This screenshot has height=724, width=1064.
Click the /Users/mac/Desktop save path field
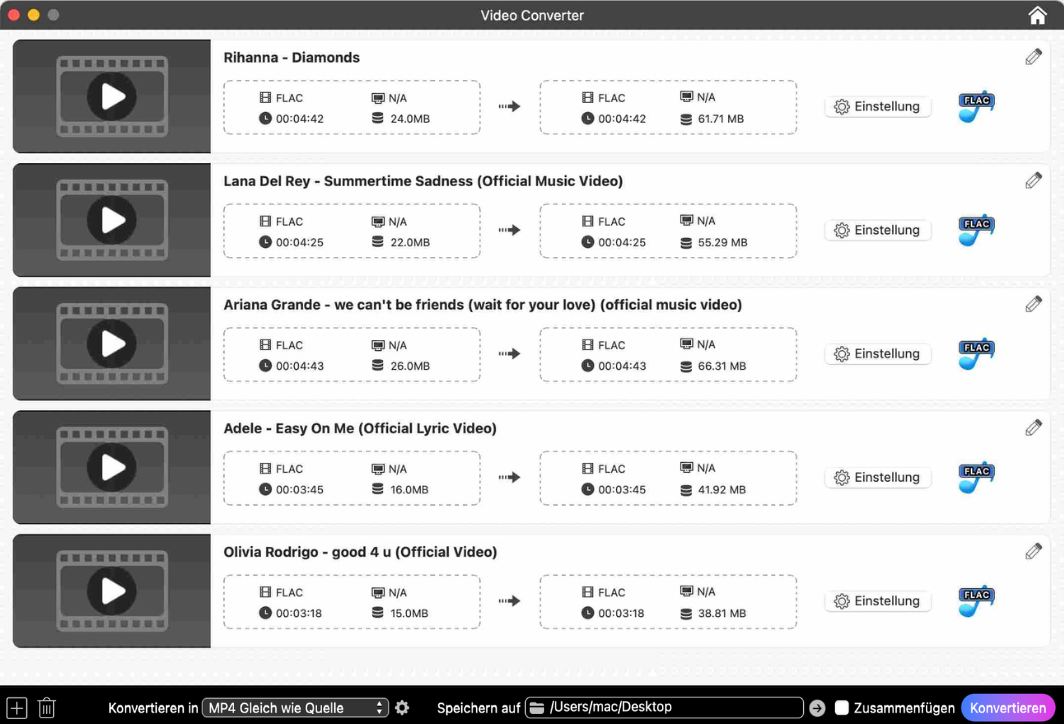pyautogui.click(x=664, y=708)
